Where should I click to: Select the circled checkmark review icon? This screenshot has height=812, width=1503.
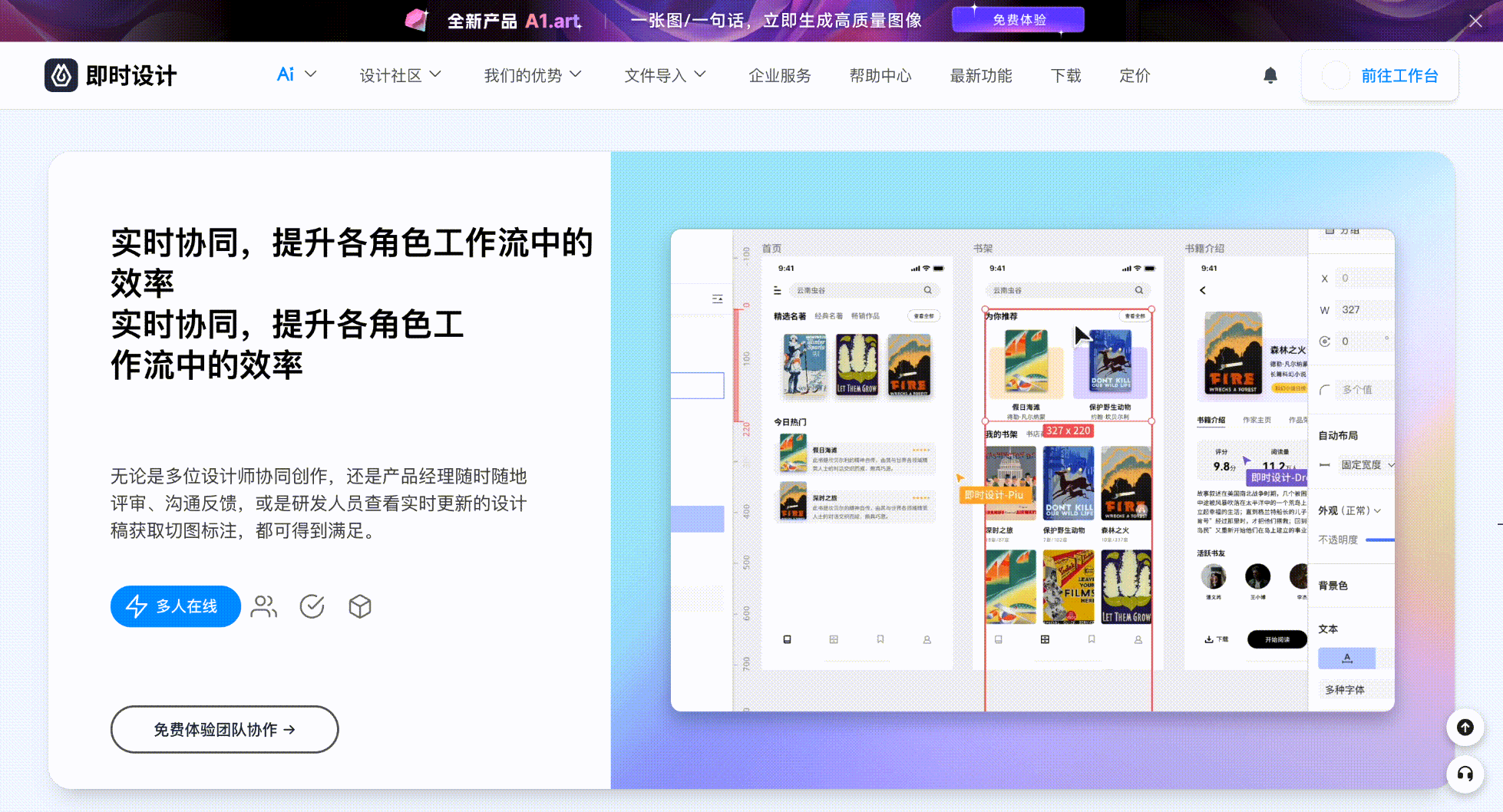(x=312, y=606)
